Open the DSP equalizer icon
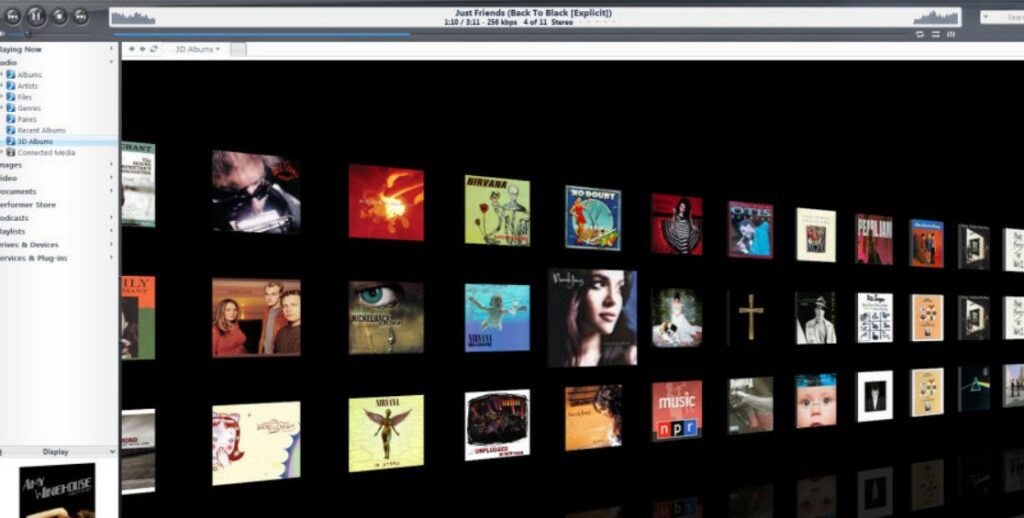This screenshot has width=1024, height=518. click(x=952, y=34)
